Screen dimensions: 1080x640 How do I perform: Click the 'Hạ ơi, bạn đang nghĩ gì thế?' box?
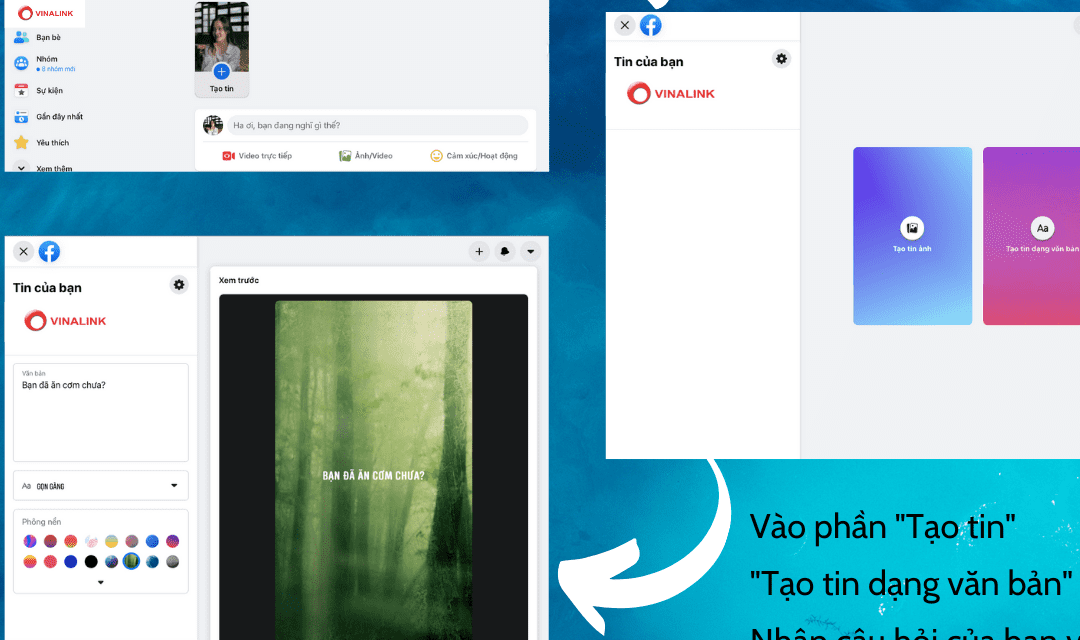coord(377,125)
